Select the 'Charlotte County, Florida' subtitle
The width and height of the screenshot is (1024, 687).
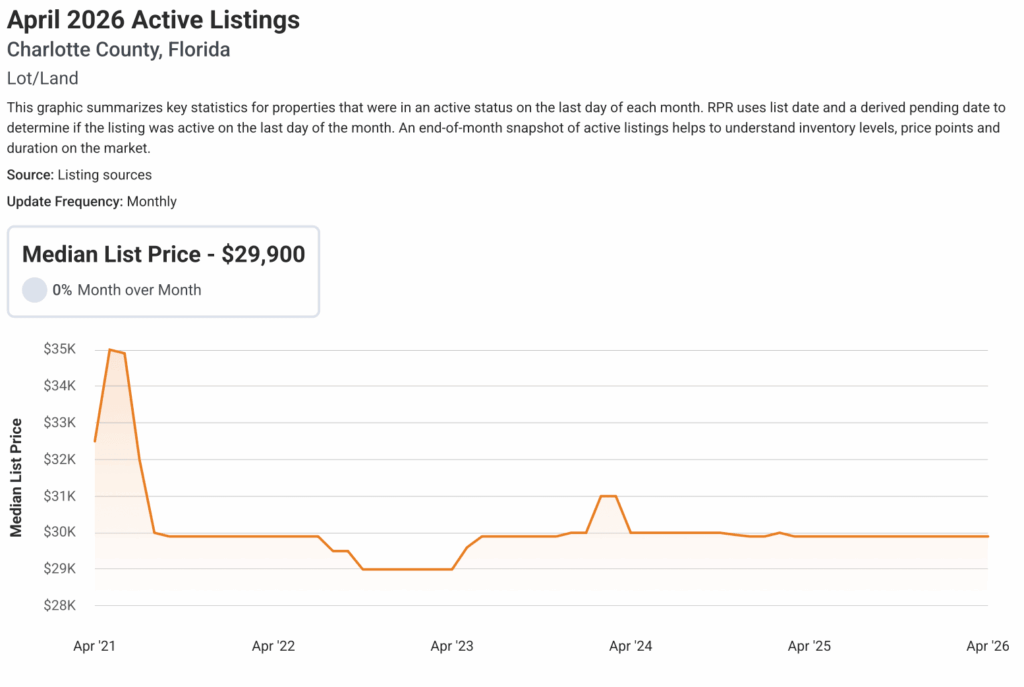click(x=118, y=50)
